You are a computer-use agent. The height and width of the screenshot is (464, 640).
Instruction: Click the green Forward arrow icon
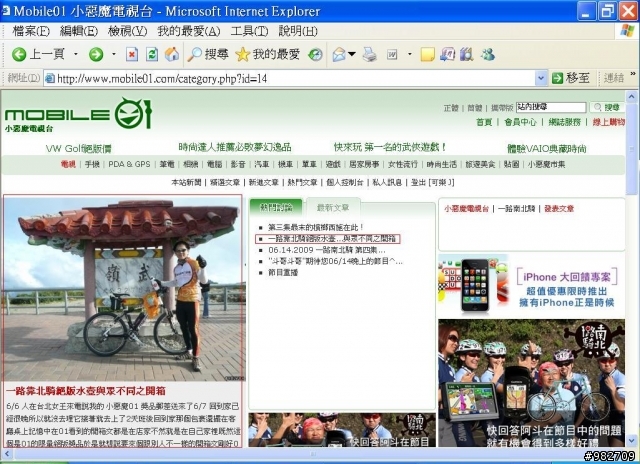(96, 54)
